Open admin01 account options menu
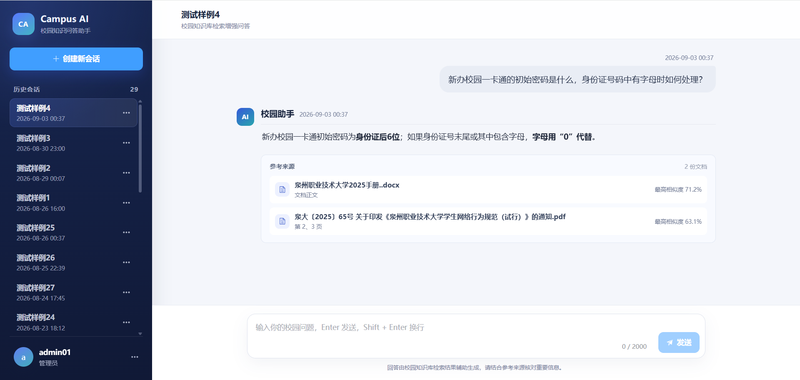 point(134,357)
